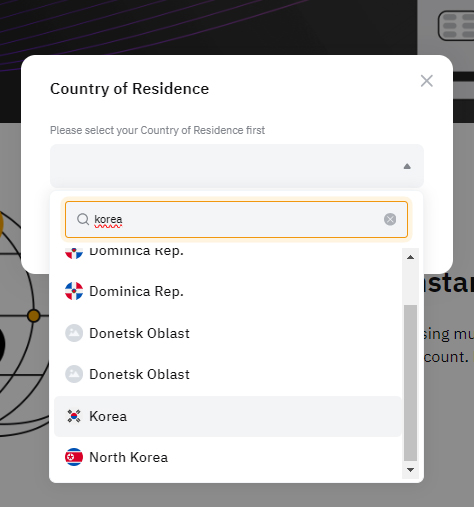Click the South Korea flag icon
The height and width of the screenshot is (507, 474).
coord(74,416)
